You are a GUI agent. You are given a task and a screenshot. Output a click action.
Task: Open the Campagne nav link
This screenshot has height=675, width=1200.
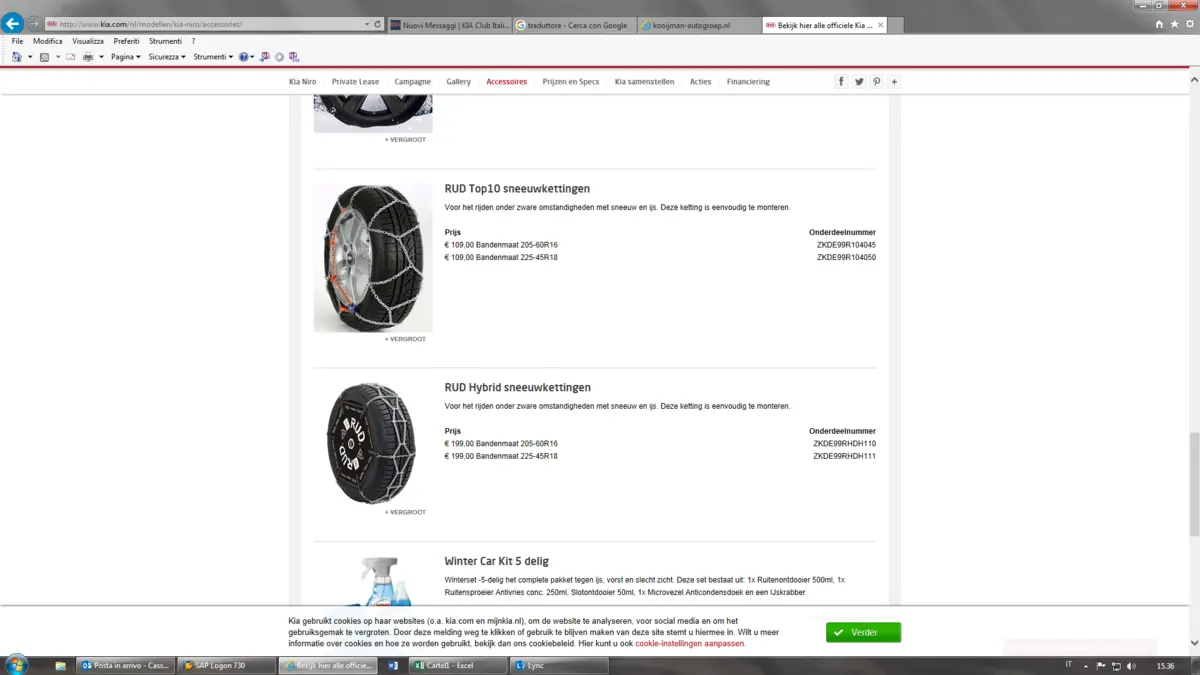413,82
